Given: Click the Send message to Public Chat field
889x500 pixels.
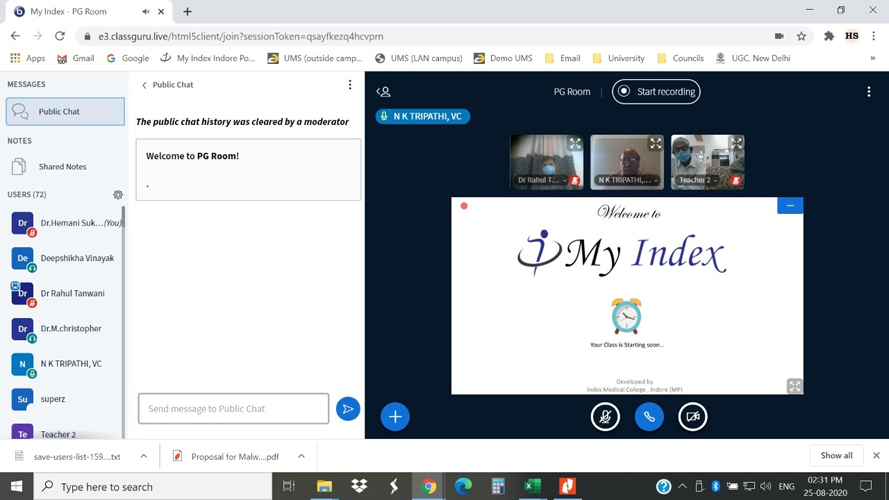Looking at the screenshot, I should [234, 409].
